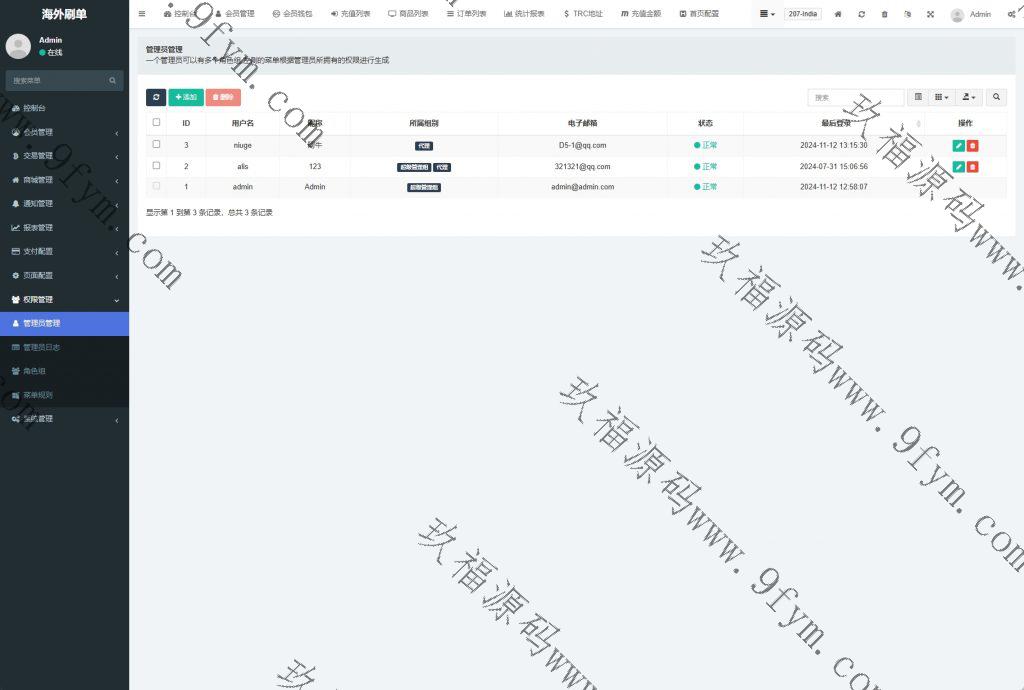This screenshot has width=1024, height=690.
Task: Click the fullscreen icon in the top bar
Action: coord(930,14)
